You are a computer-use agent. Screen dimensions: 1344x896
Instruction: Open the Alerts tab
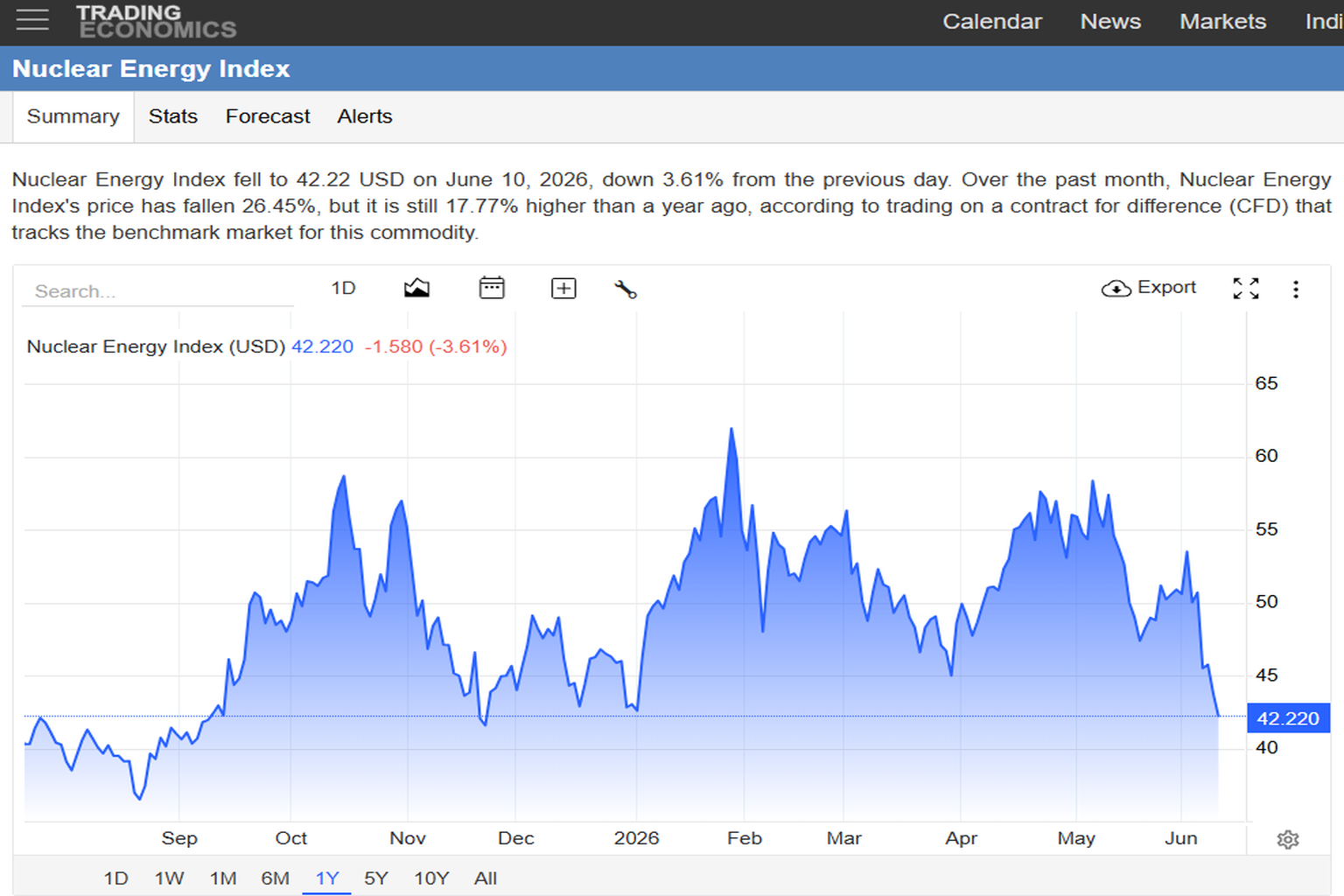[365, 116]
